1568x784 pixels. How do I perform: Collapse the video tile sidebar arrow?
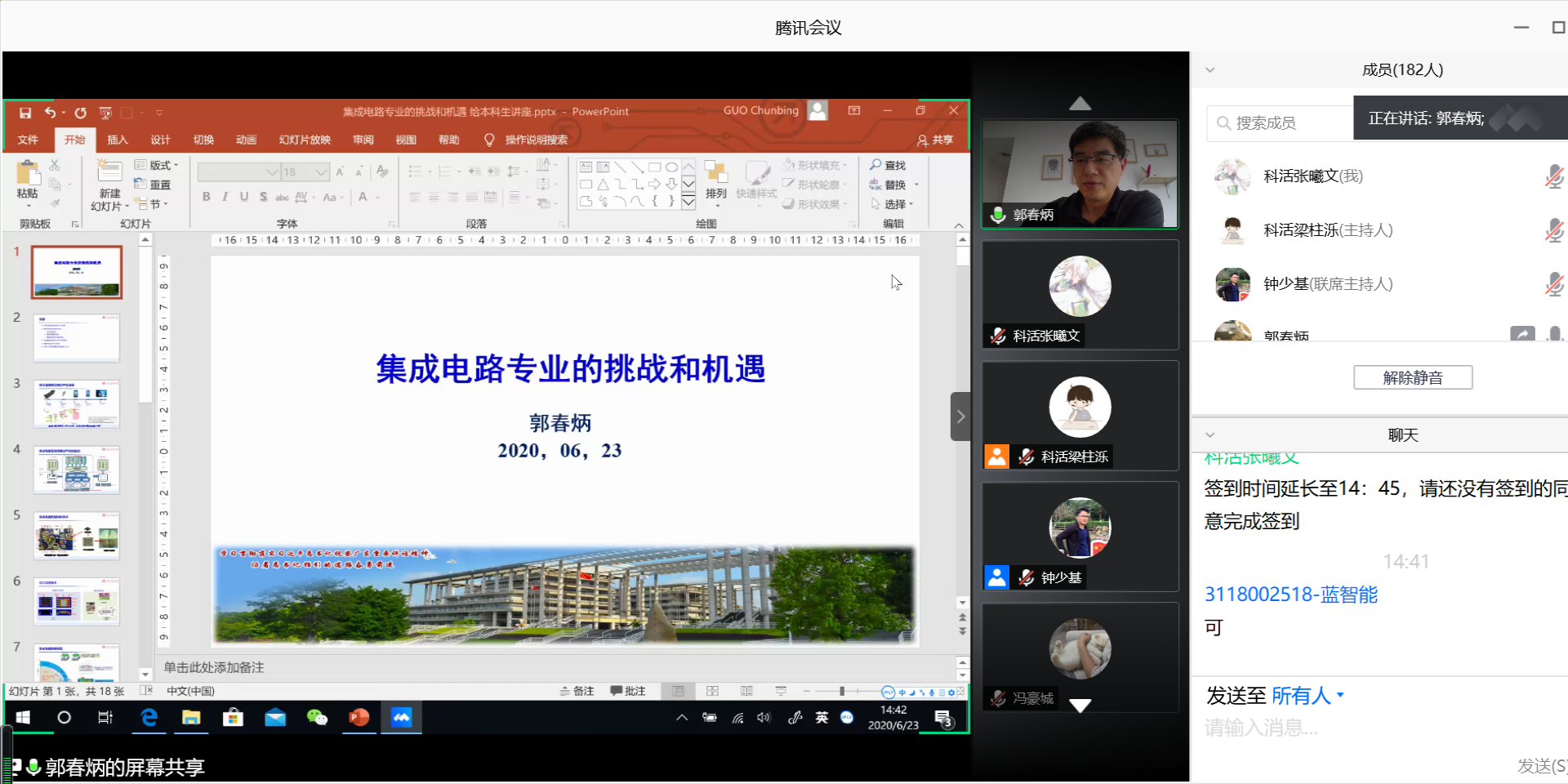click(960, 416)
